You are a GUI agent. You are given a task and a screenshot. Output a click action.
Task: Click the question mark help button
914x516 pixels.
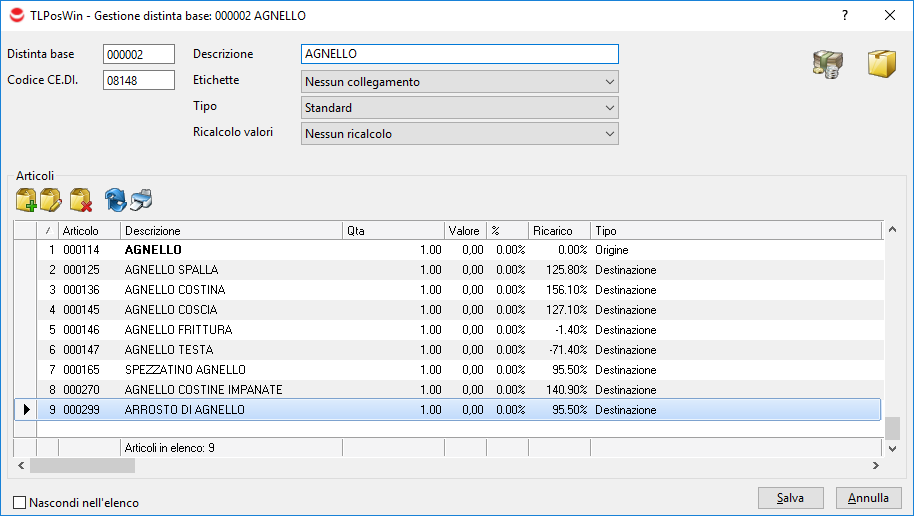coord(845,15)
